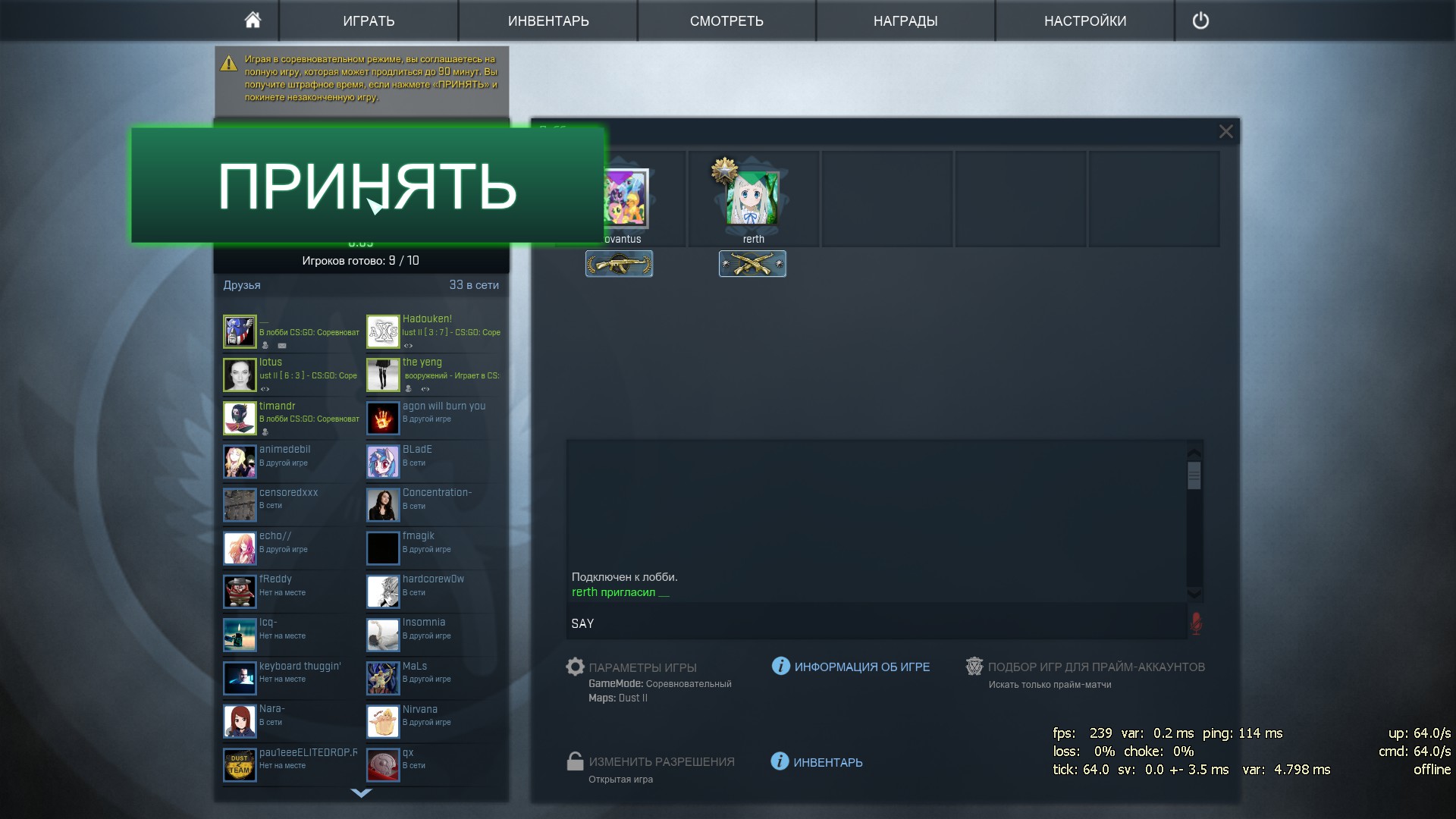The width and height of the screenshot is (1456, 819).
Task: Toggle the red microphone mute icon
Action: point(1196,623)
